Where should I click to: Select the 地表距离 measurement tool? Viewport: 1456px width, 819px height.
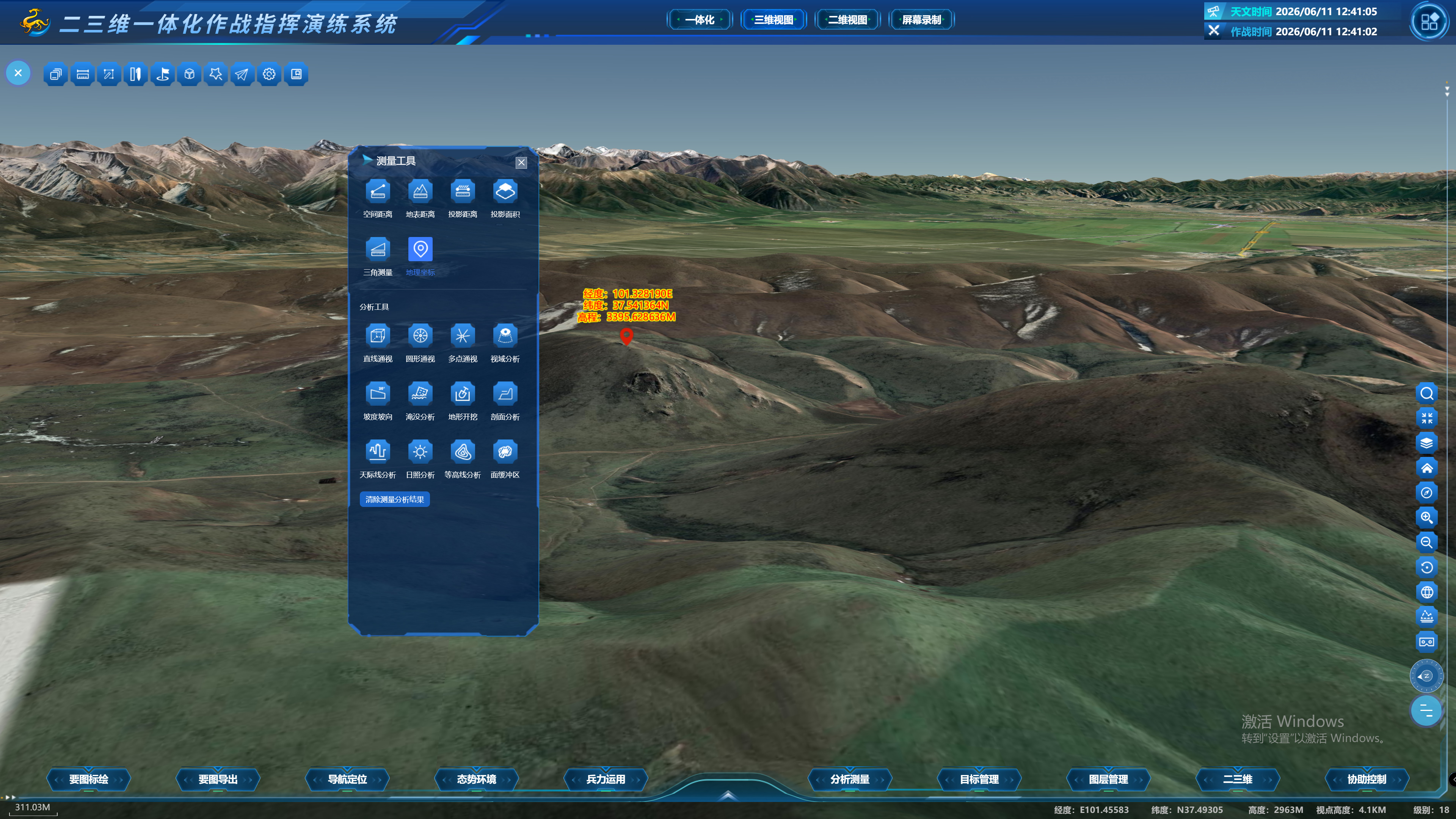(420, 191)
